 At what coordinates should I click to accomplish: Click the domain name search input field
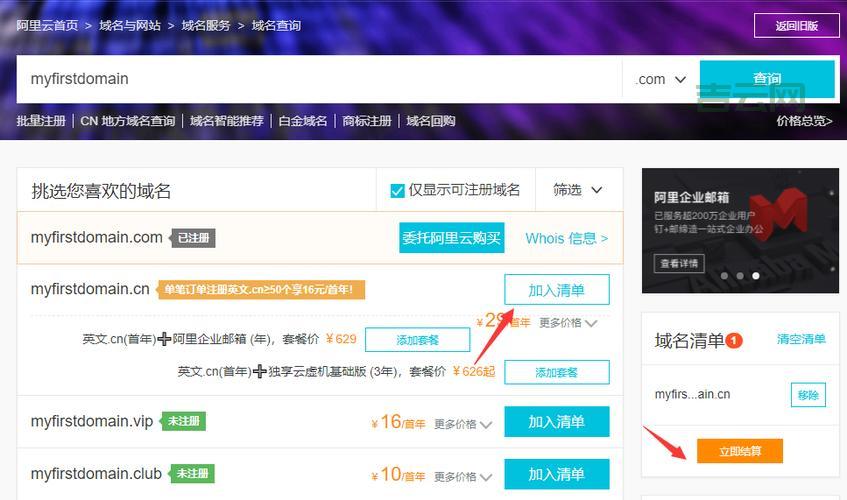pos(320,79)
